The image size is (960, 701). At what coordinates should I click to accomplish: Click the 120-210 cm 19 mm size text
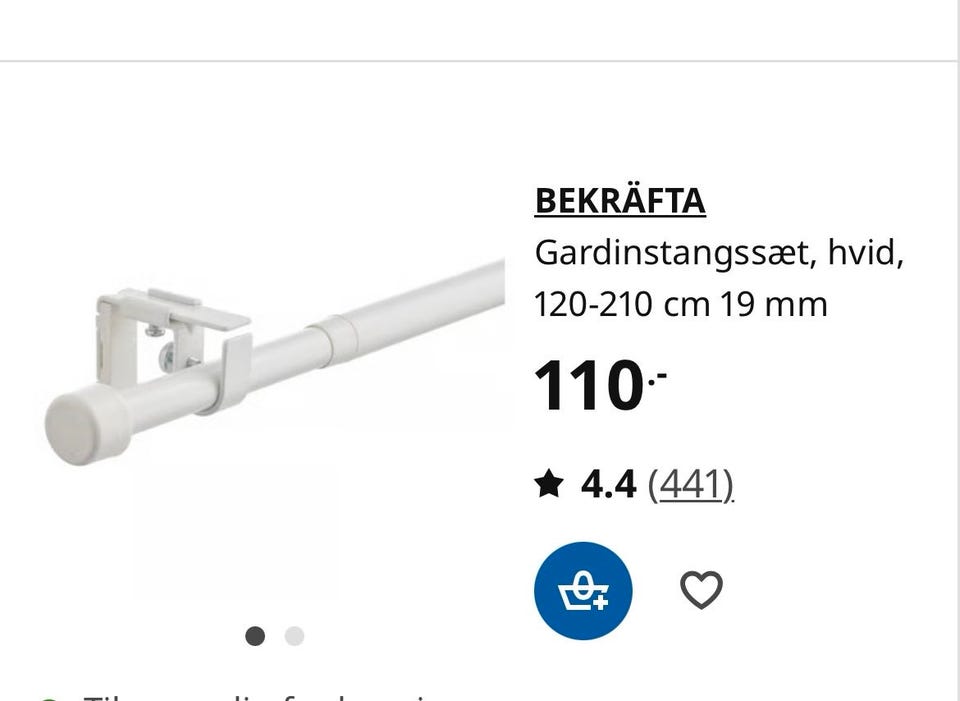(681, 304)
